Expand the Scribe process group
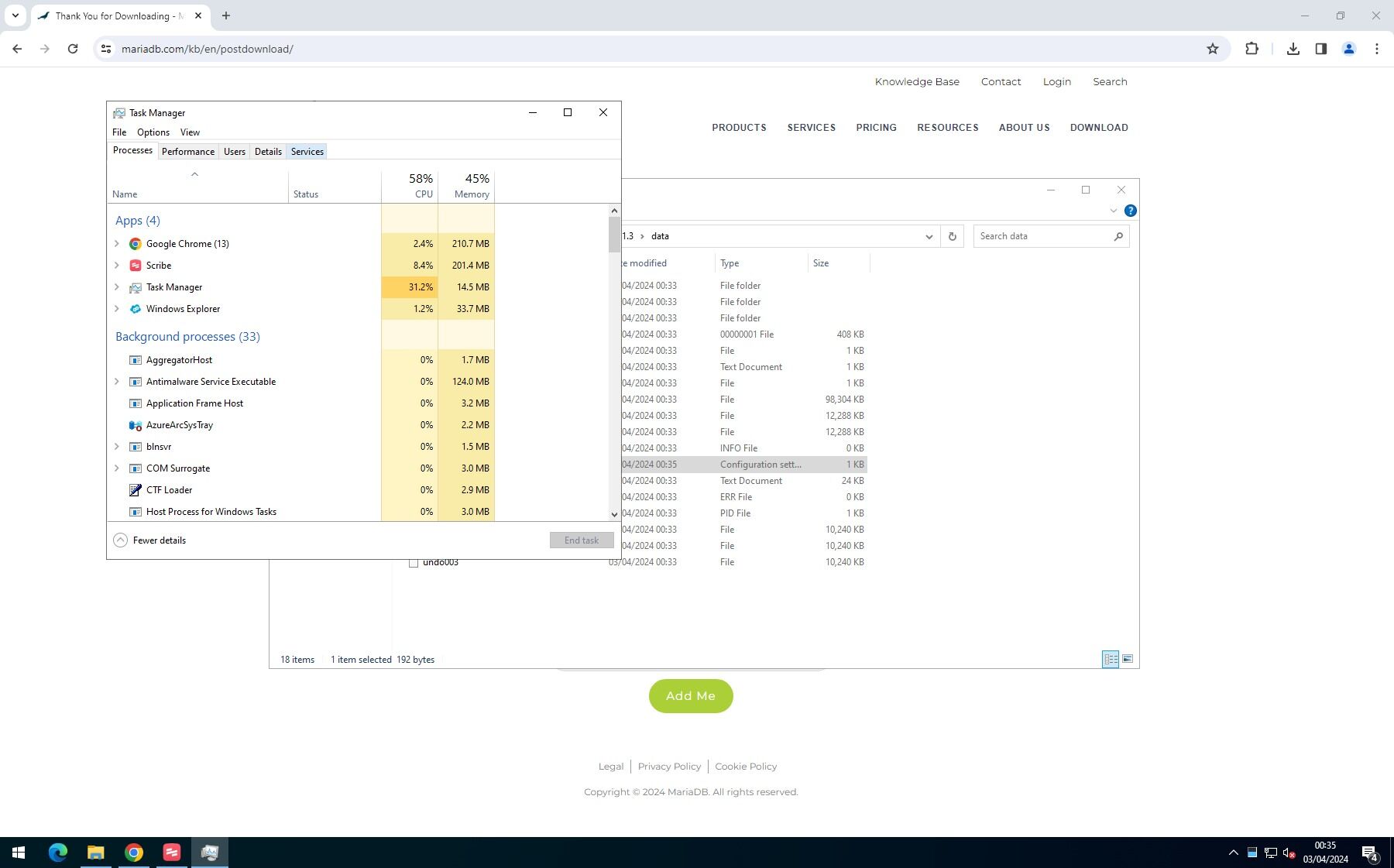Viewport: 1394px width, 868px height. pos(117,266)
